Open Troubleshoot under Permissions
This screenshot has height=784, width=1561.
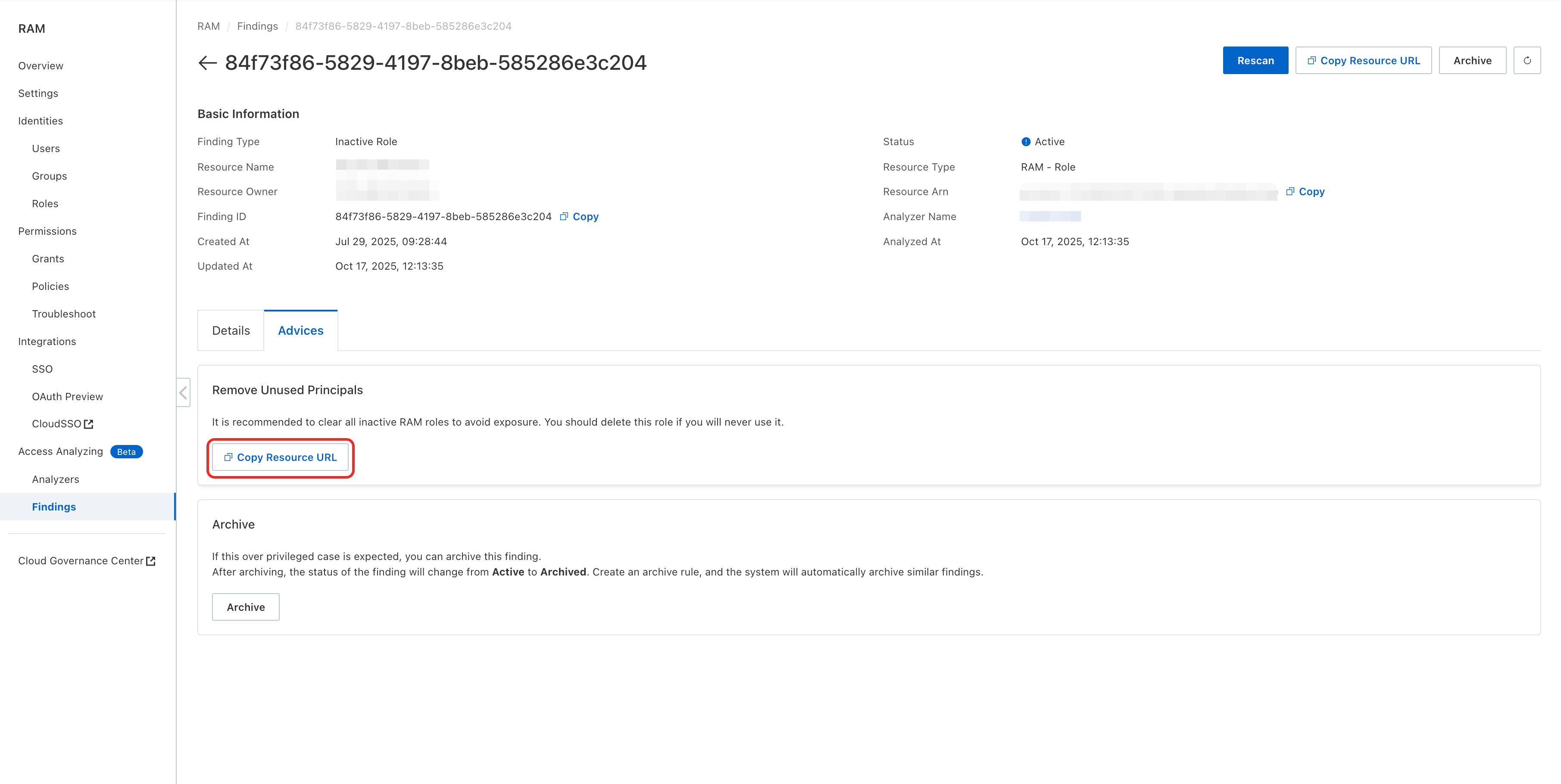[x=64, y=314]
